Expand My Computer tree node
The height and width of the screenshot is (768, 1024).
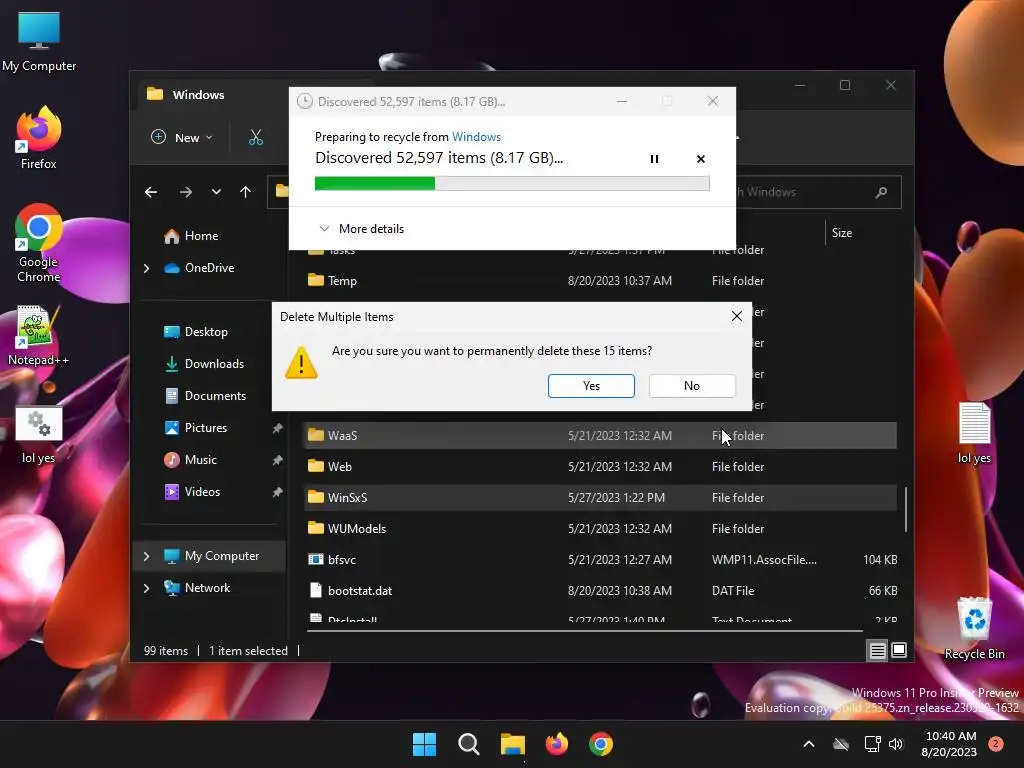tap(146, 556)
